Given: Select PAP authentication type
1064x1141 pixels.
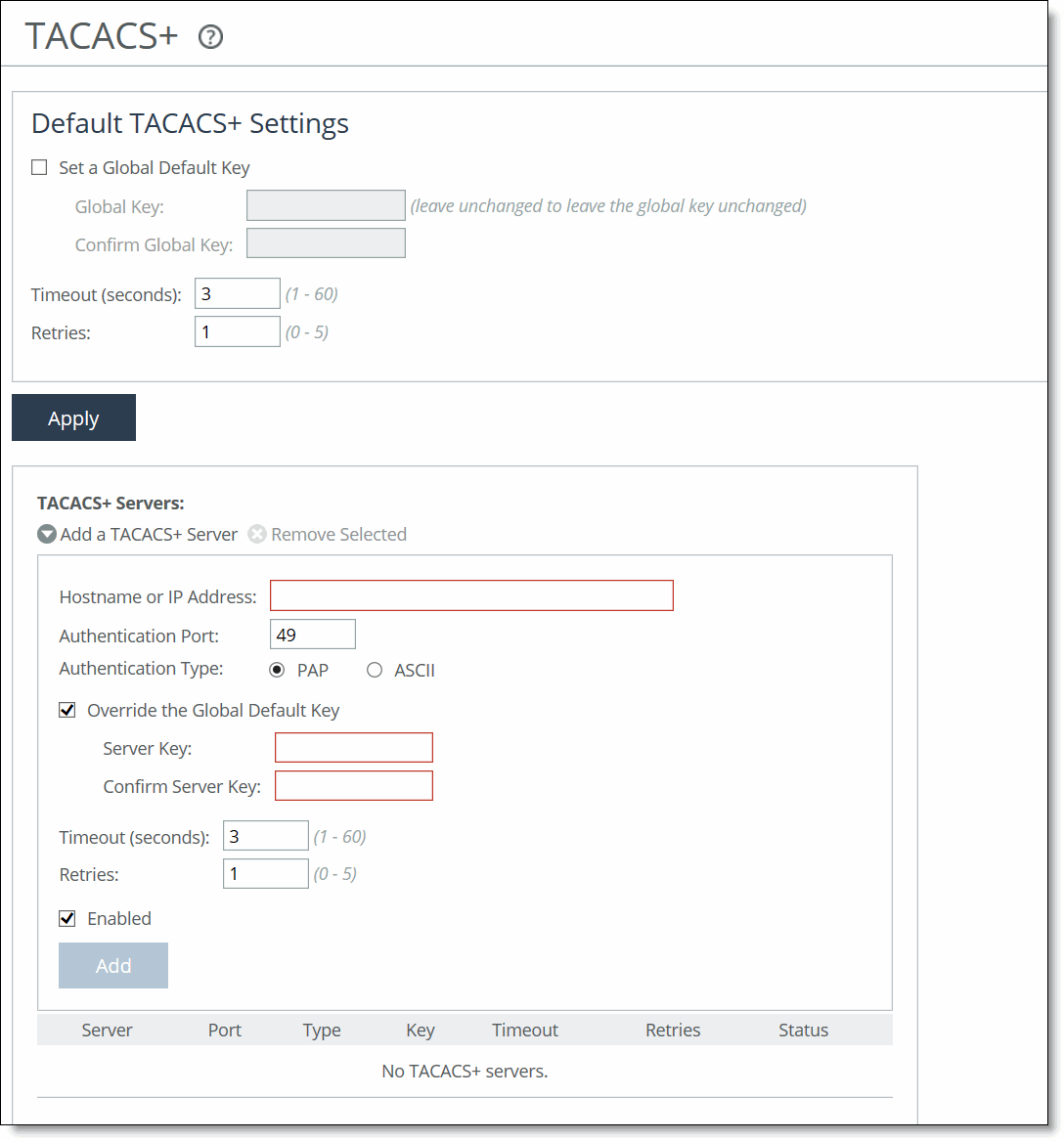Looking at the screenshot, I should [x=276, y=670].
